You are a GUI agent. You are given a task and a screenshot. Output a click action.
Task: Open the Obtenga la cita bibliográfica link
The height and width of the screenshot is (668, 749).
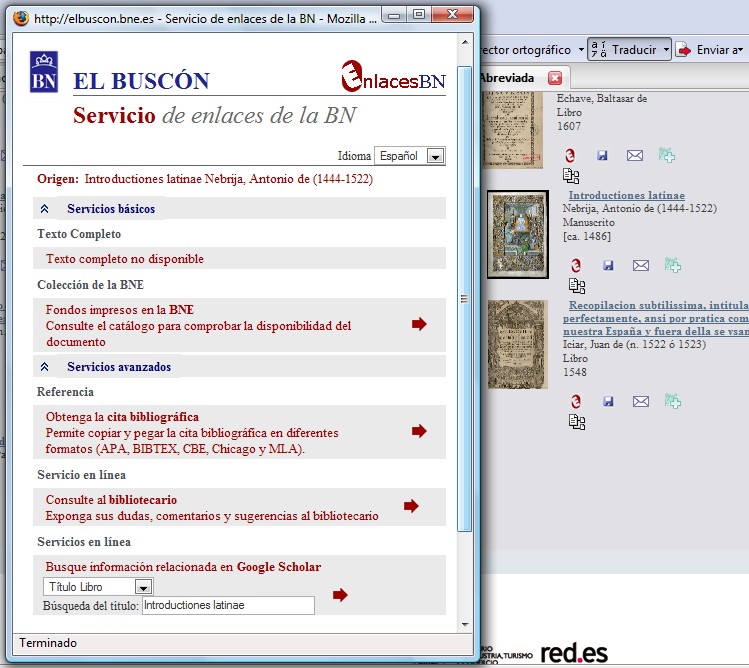coord(122,417)
